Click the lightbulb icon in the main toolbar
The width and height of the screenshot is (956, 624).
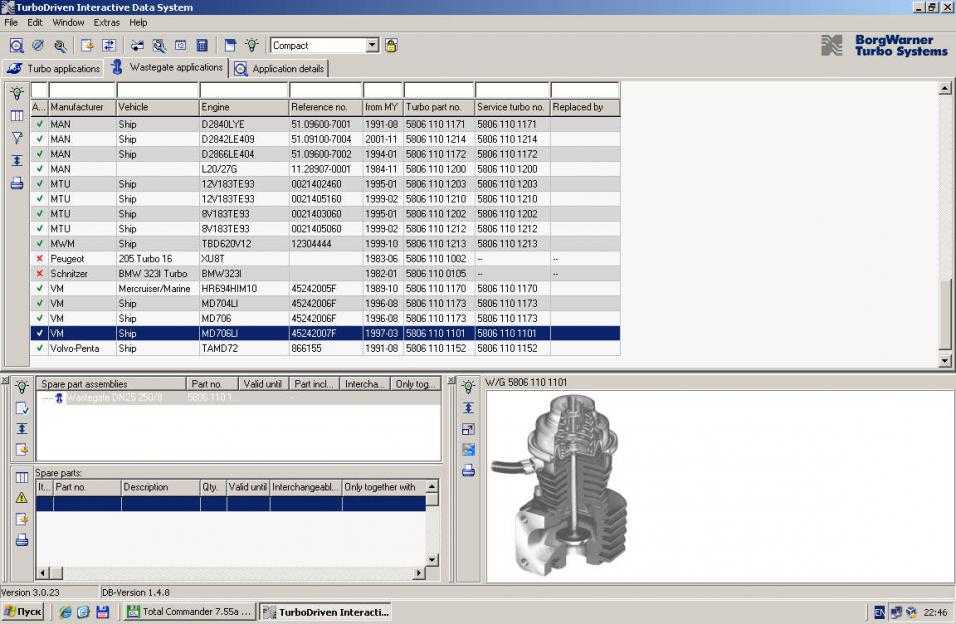click(x=252, y=45)
